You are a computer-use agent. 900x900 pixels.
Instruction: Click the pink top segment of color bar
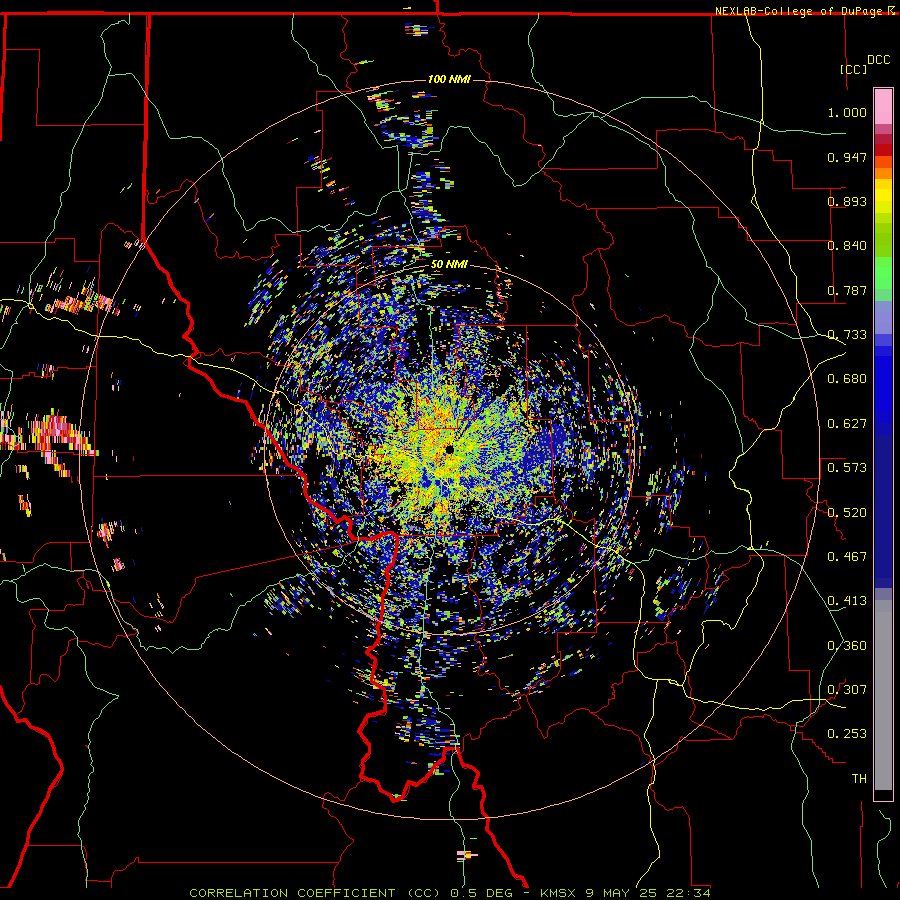click(883, 107)
